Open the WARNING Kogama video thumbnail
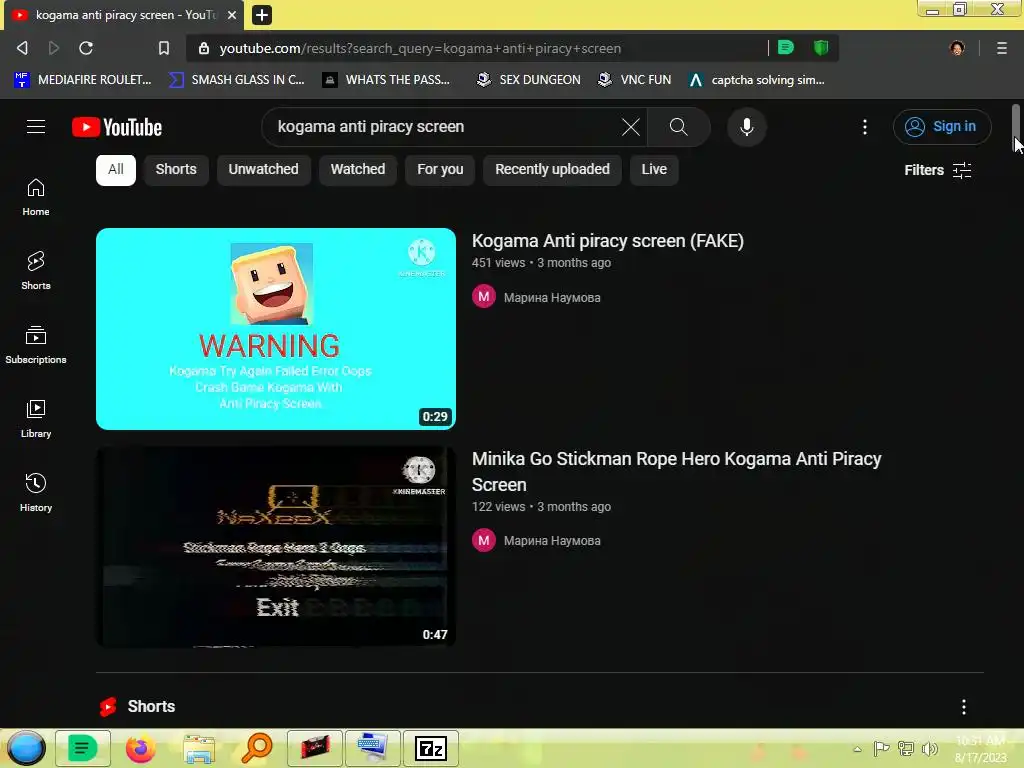Screen dimensions: 1024x768 [276, 328]
